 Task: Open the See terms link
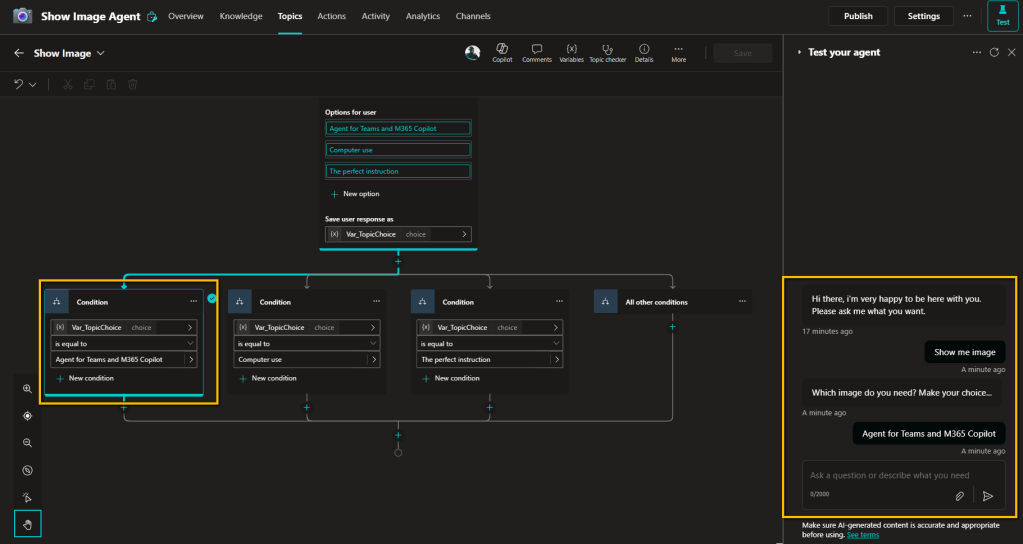pos(863,536)
